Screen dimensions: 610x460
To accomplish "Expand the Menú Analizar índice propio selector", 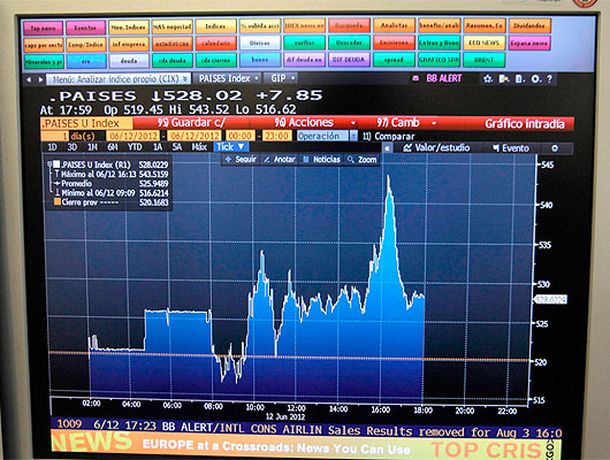I will (x=119, y=79).
